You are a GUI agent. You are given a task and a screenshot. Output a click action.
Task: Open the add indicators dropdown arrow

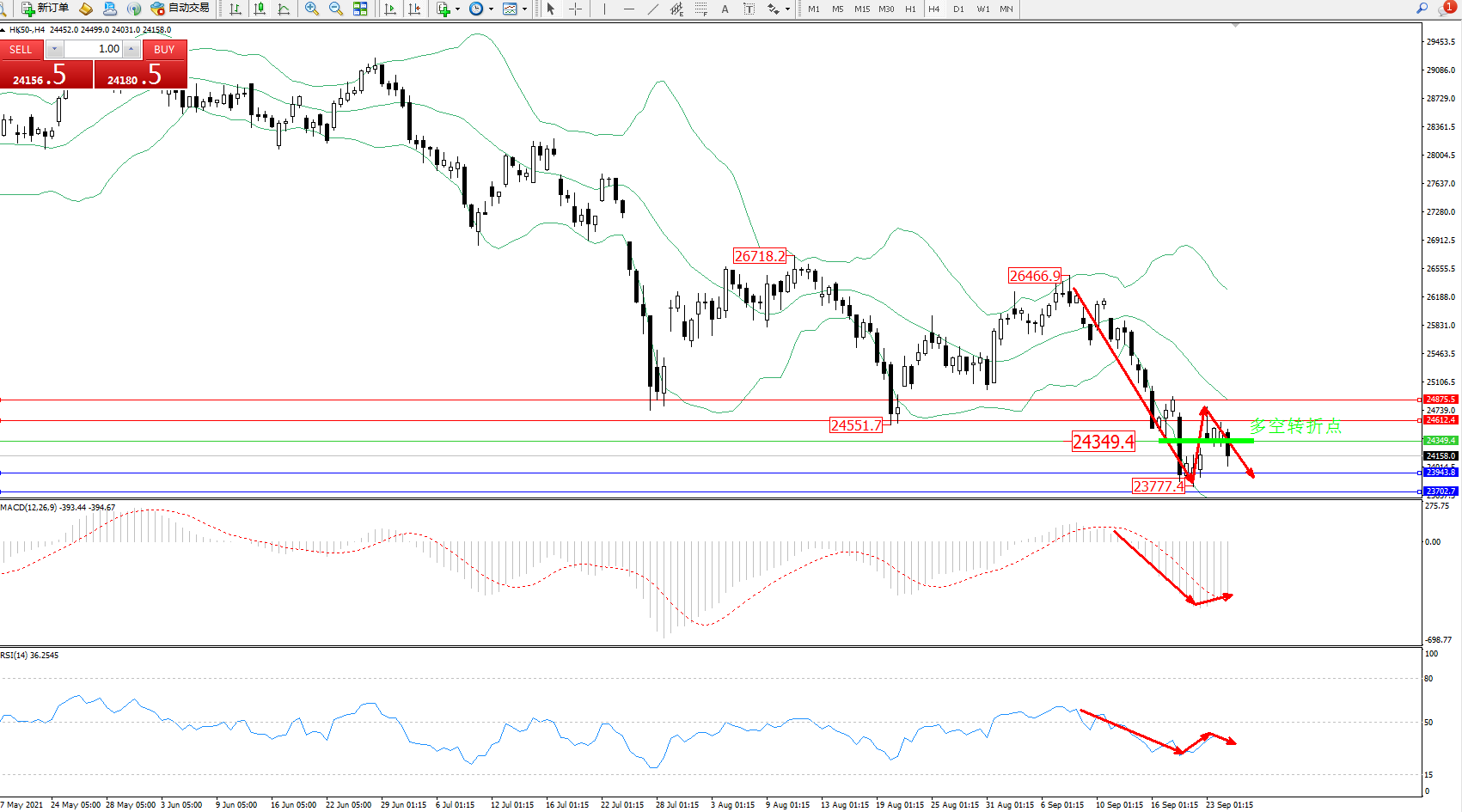[457, 9]
